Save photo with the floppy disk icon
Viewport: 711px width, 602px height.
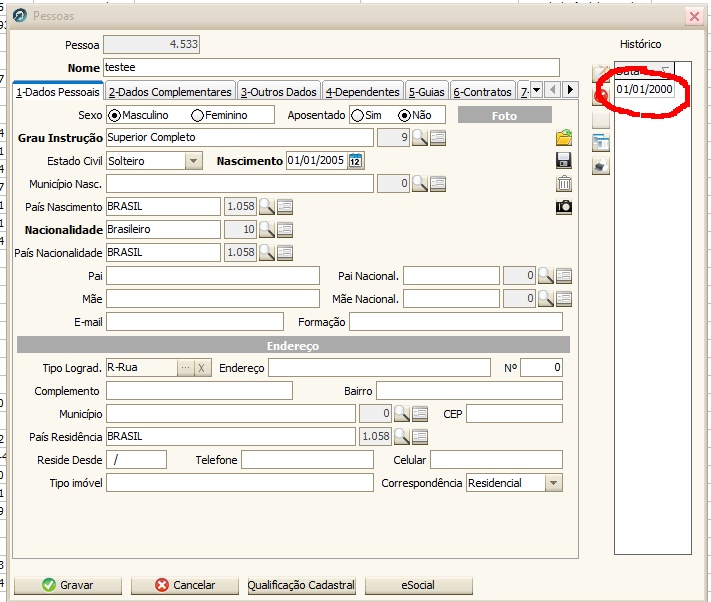564,160
